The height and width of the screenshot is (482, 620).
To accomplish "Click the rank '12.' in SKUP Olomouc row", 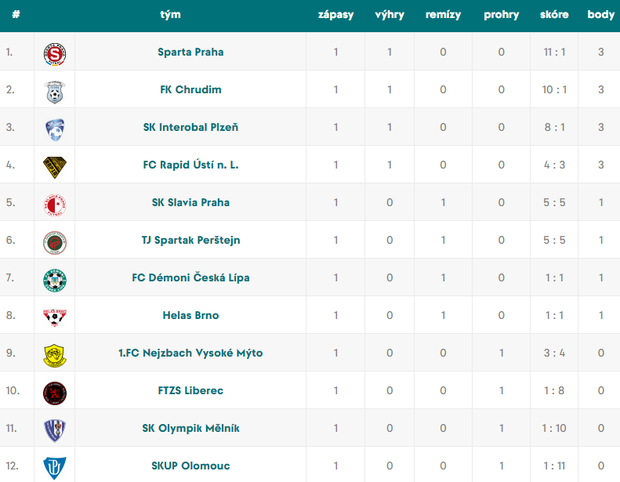I will click(12, 466).
